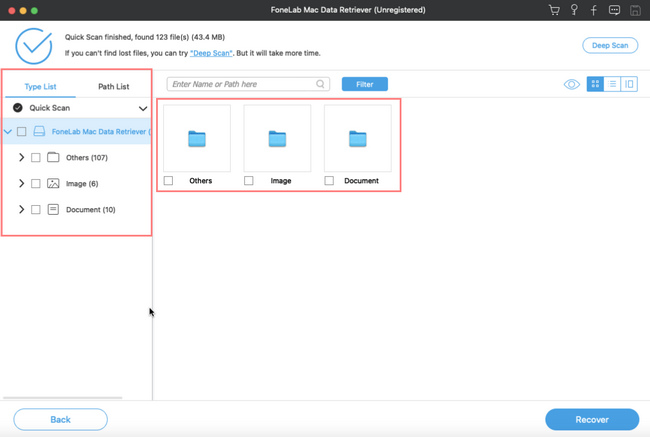Switch to list view
Viewport: 650px width, 437px height.
(612, 84)
